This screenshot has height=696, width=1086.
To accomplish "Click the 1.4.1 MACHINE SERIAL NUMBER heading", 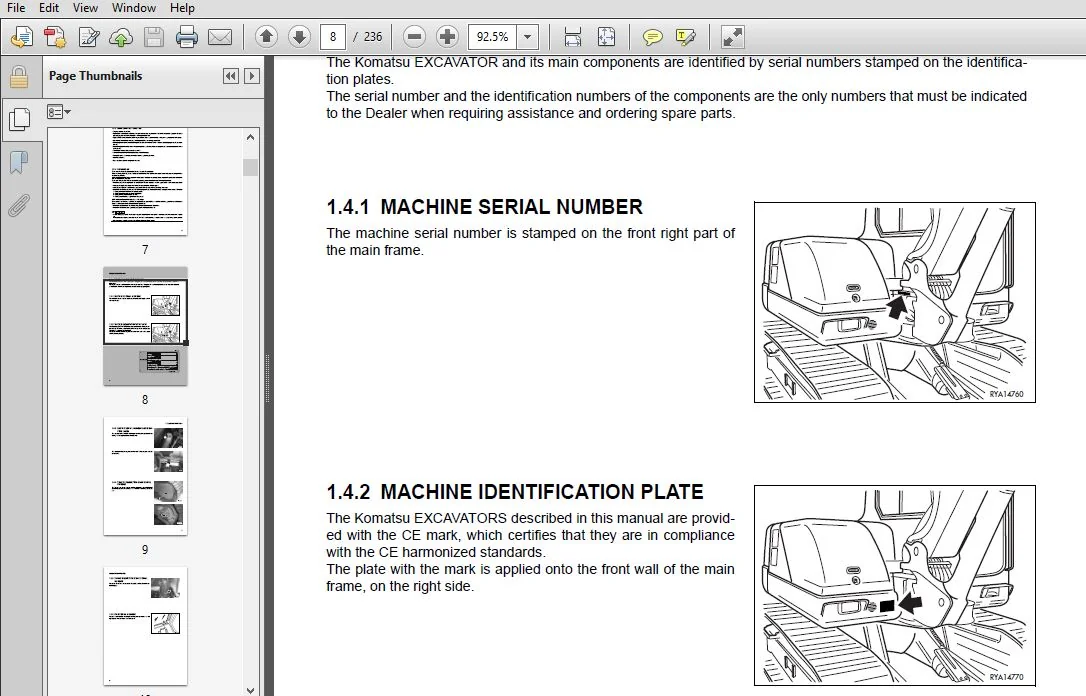I will coord(484,207).
